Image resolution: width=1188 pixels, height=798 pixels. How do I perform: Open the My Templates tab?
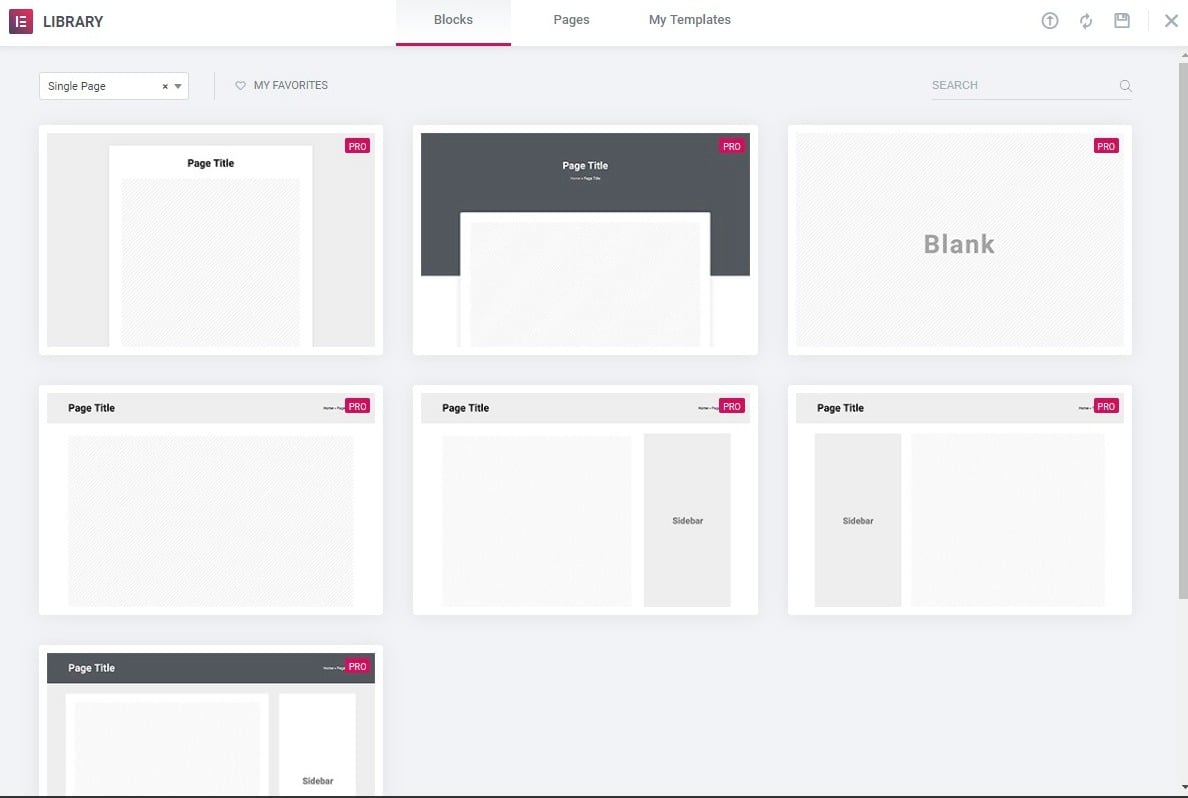click(689, 20)
